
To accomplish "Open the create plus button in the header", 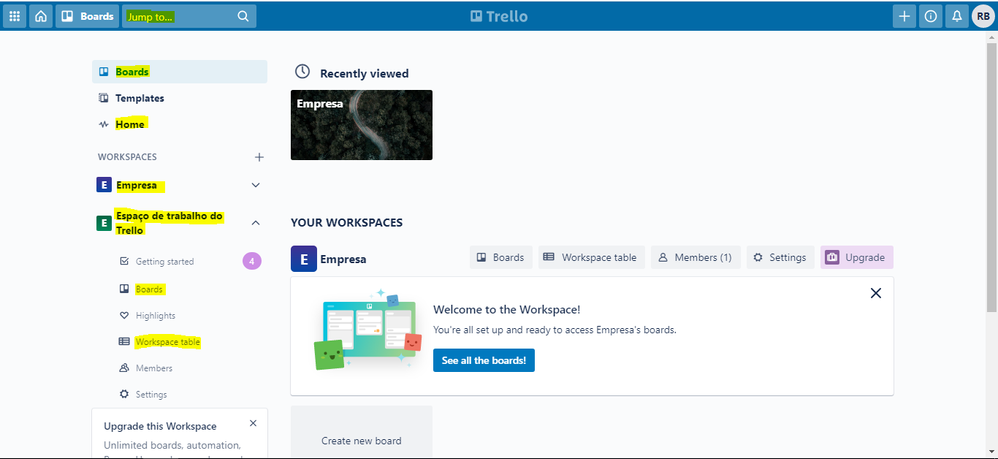I will tap(904, 17).
